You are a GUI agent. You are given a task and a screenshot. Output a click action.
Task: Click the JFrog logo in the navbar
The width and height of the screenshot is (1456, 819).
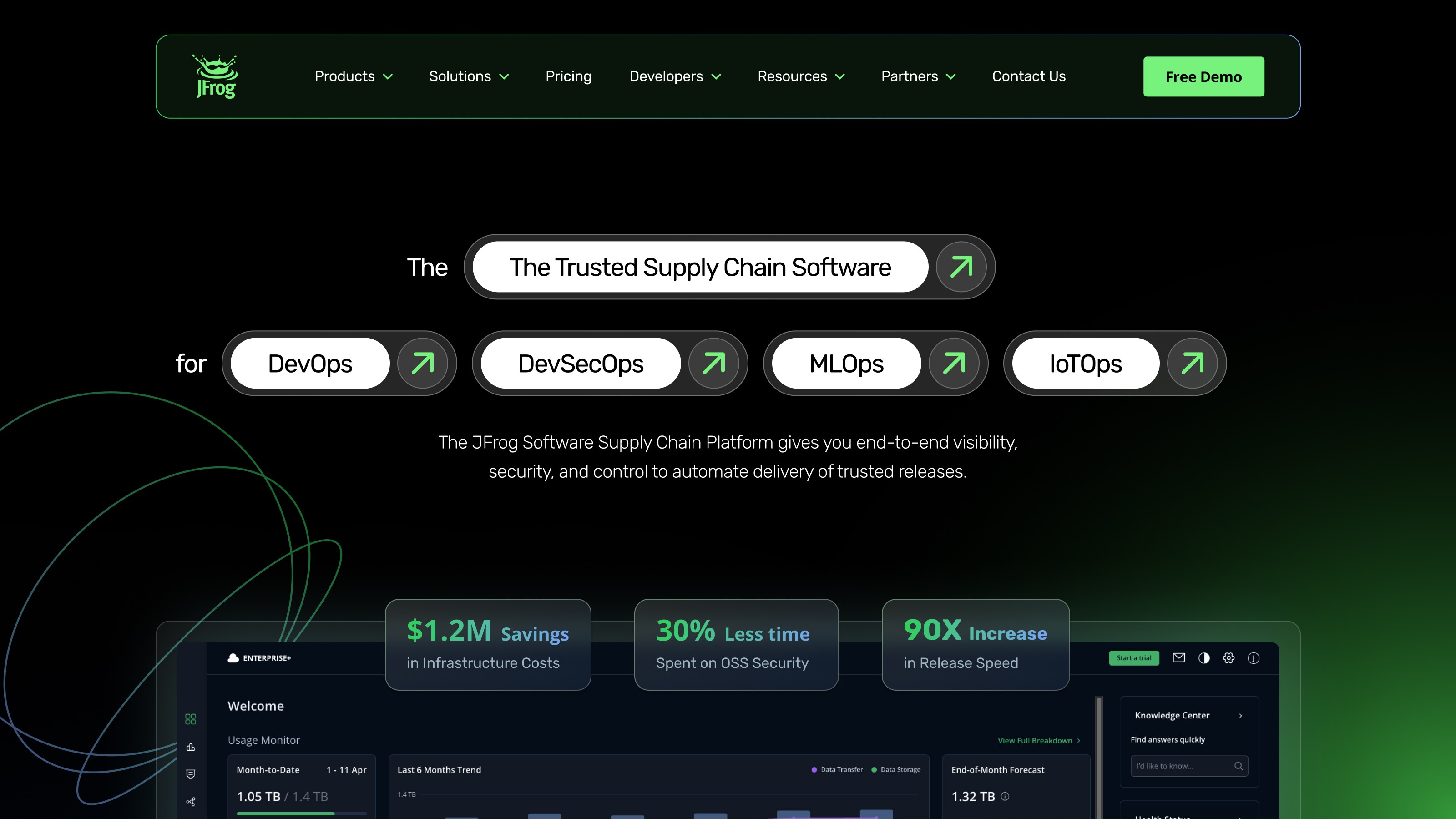[x=215, y=76]
